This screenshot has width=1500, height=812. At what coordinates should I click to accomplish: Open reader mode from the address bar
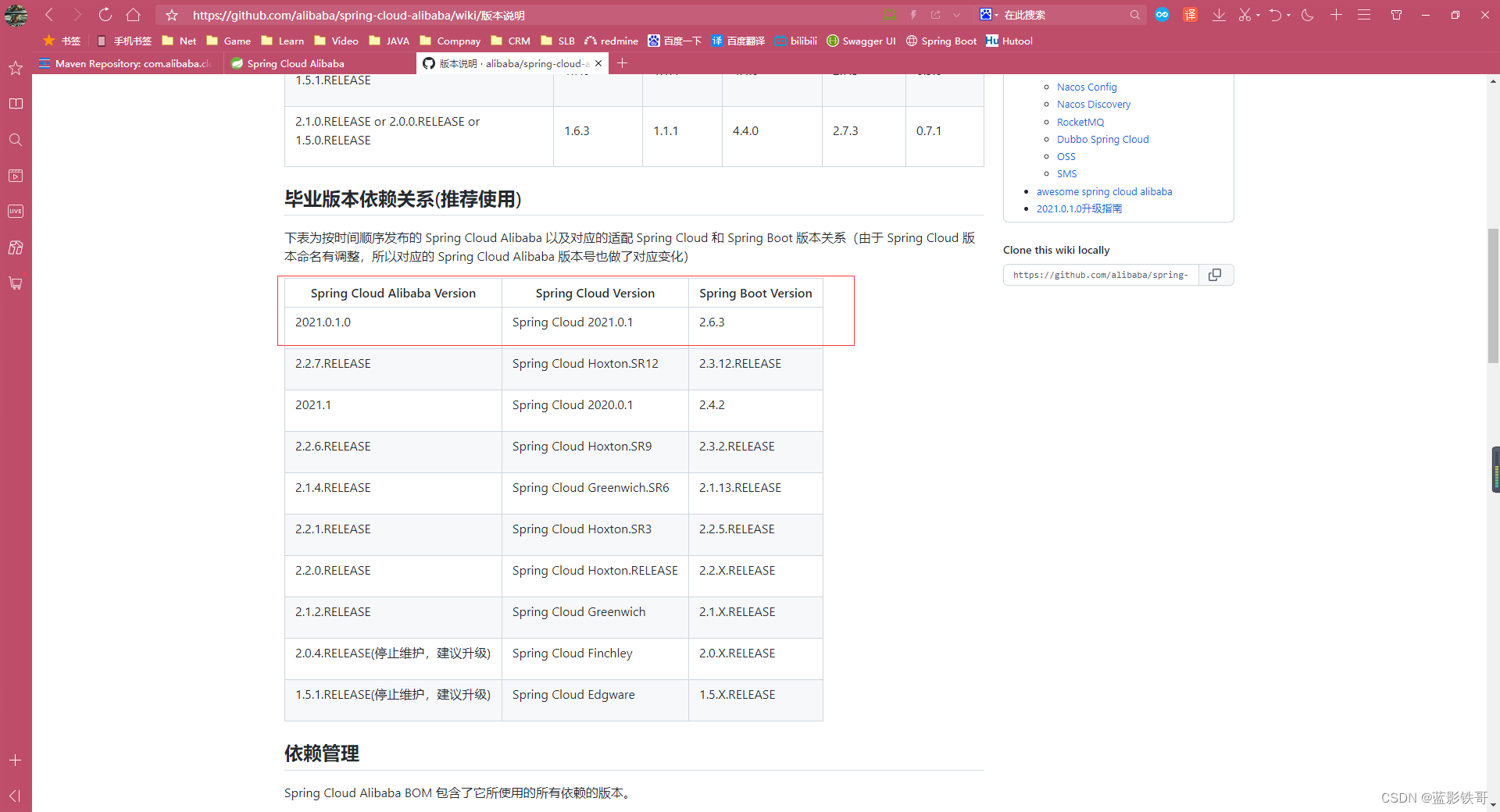pos(890,15)
